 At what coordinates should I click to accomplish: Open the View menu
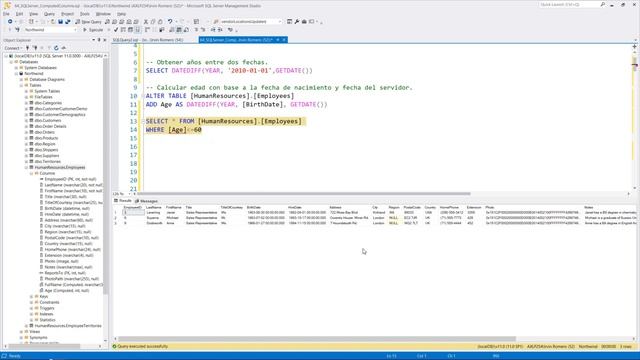(33, 14)
